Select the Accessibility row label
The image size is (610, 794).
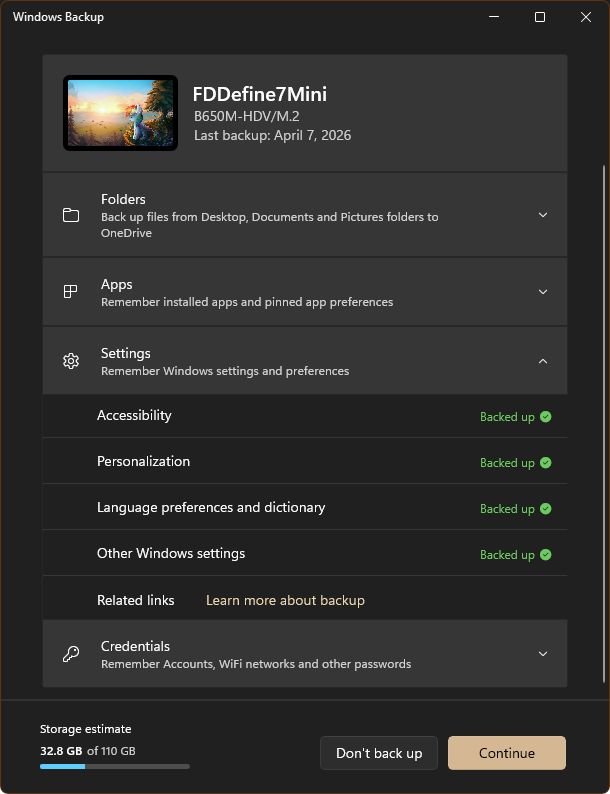pos(134,416)
